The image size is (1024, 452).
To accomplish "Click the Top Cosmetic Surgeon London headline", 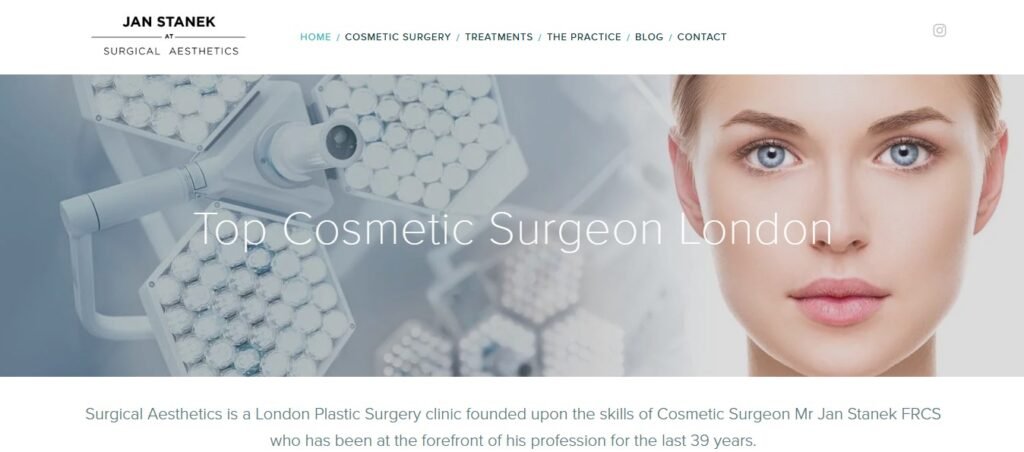I will click(x=513, y=229).
